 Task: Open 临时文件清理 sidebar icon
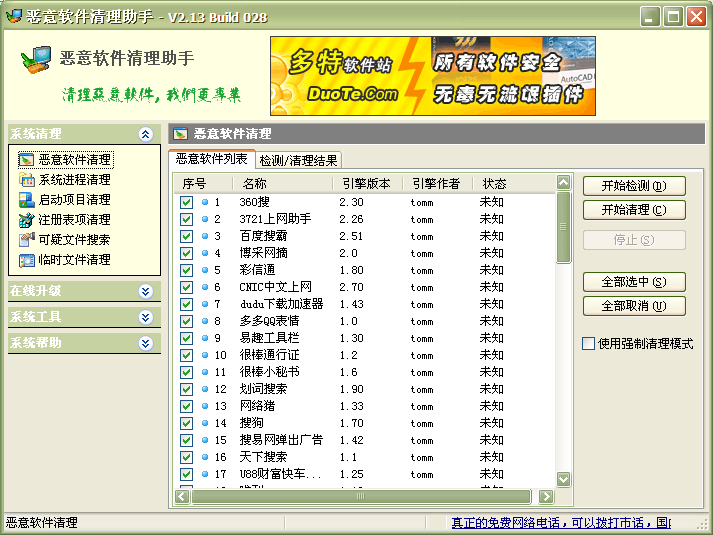coord(26,260)
